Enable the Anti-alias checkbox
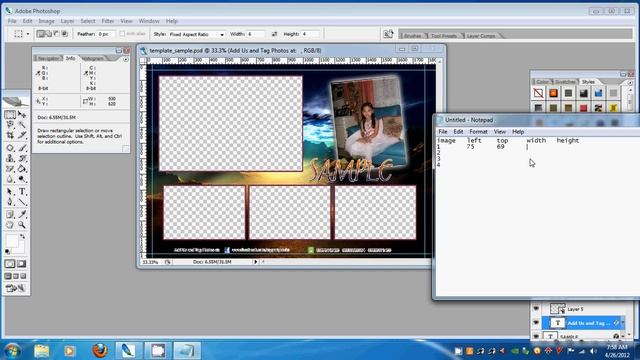 [x=122, y=34]
